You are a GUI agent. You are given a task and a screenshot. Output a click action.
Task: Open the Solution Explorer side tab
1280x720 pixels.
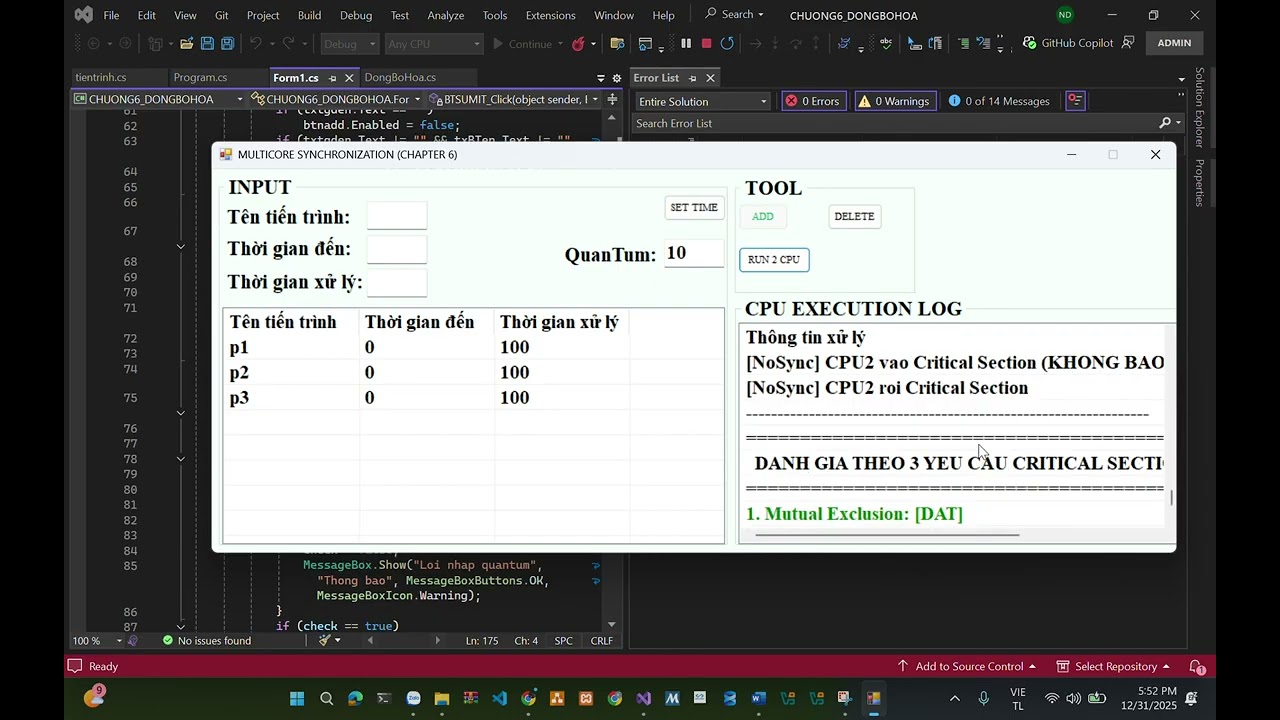[1199, 108]
